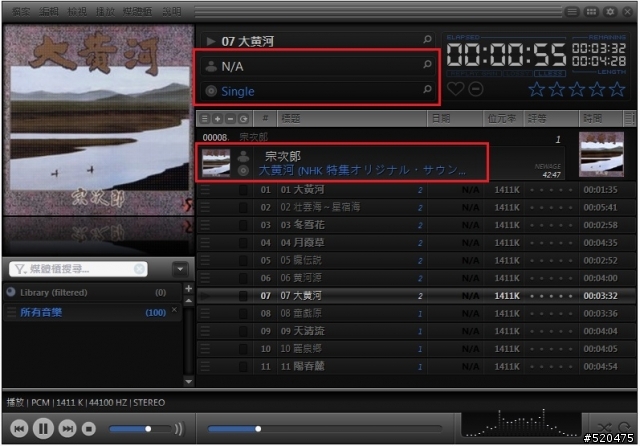Screen dimensions: 640x446
Task: Open the 檔案 menu
Action: pyautogui.click(x=20, y=12)
